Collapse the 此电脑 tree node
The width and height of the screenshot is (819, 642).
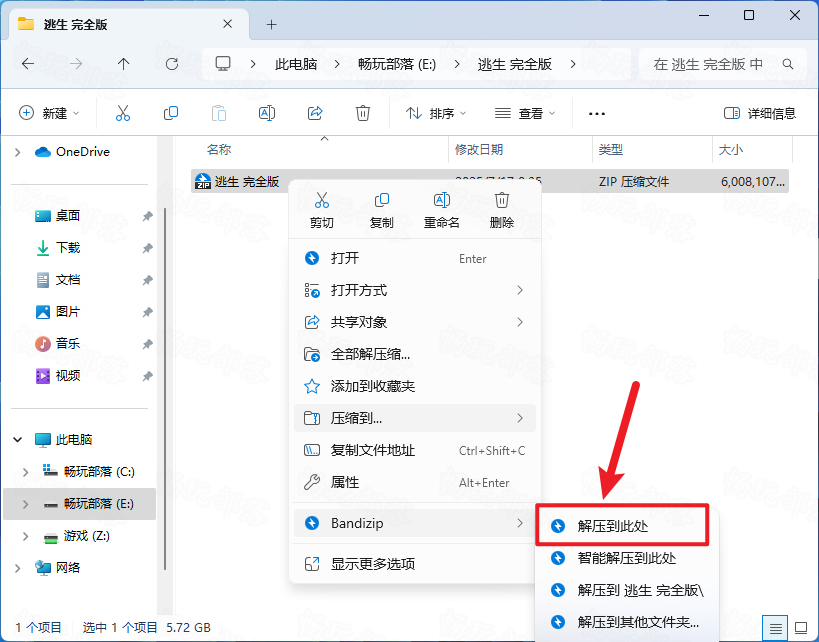[18, 439]
